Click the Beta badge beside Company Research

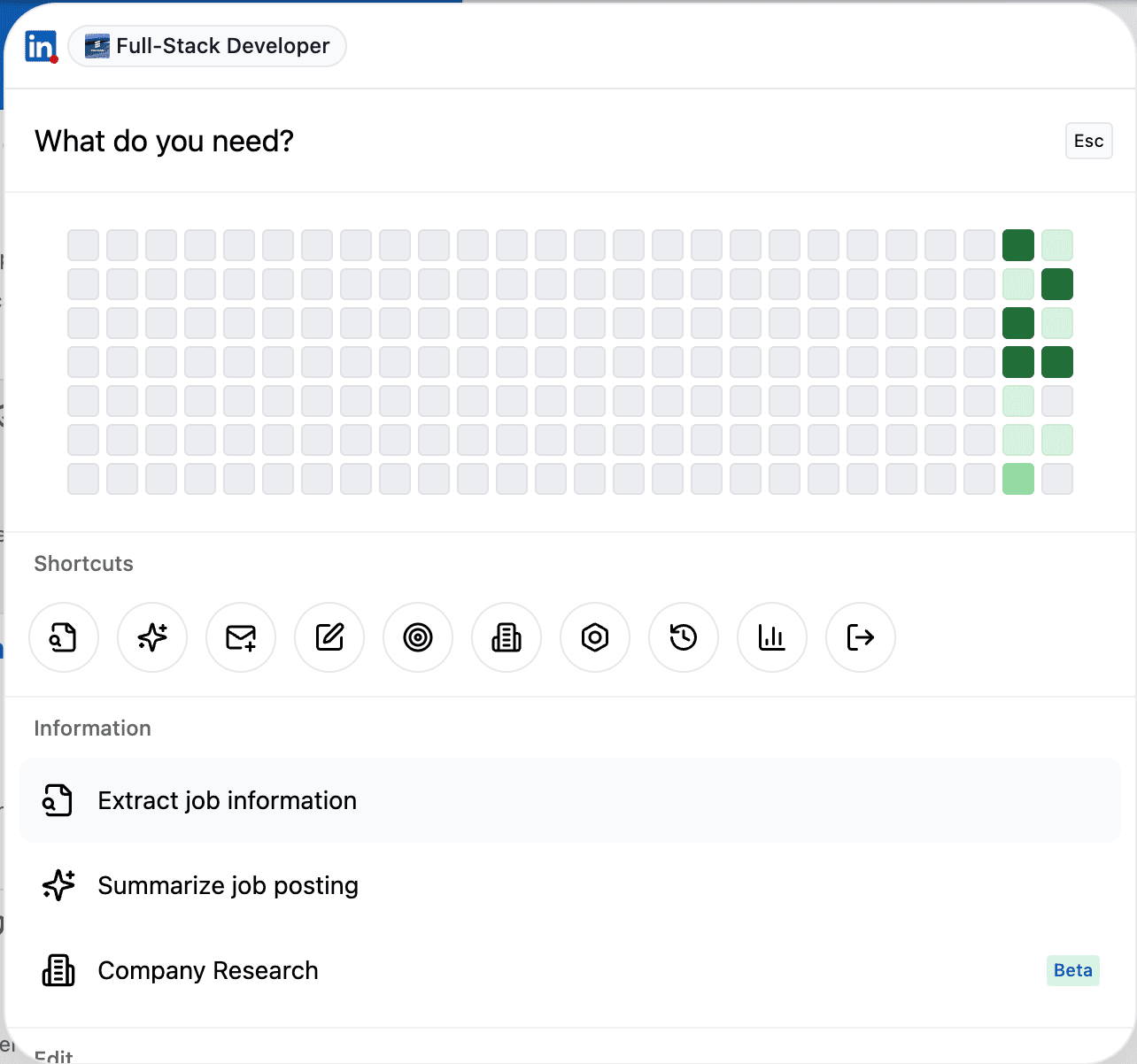(x=1072, y=970)
